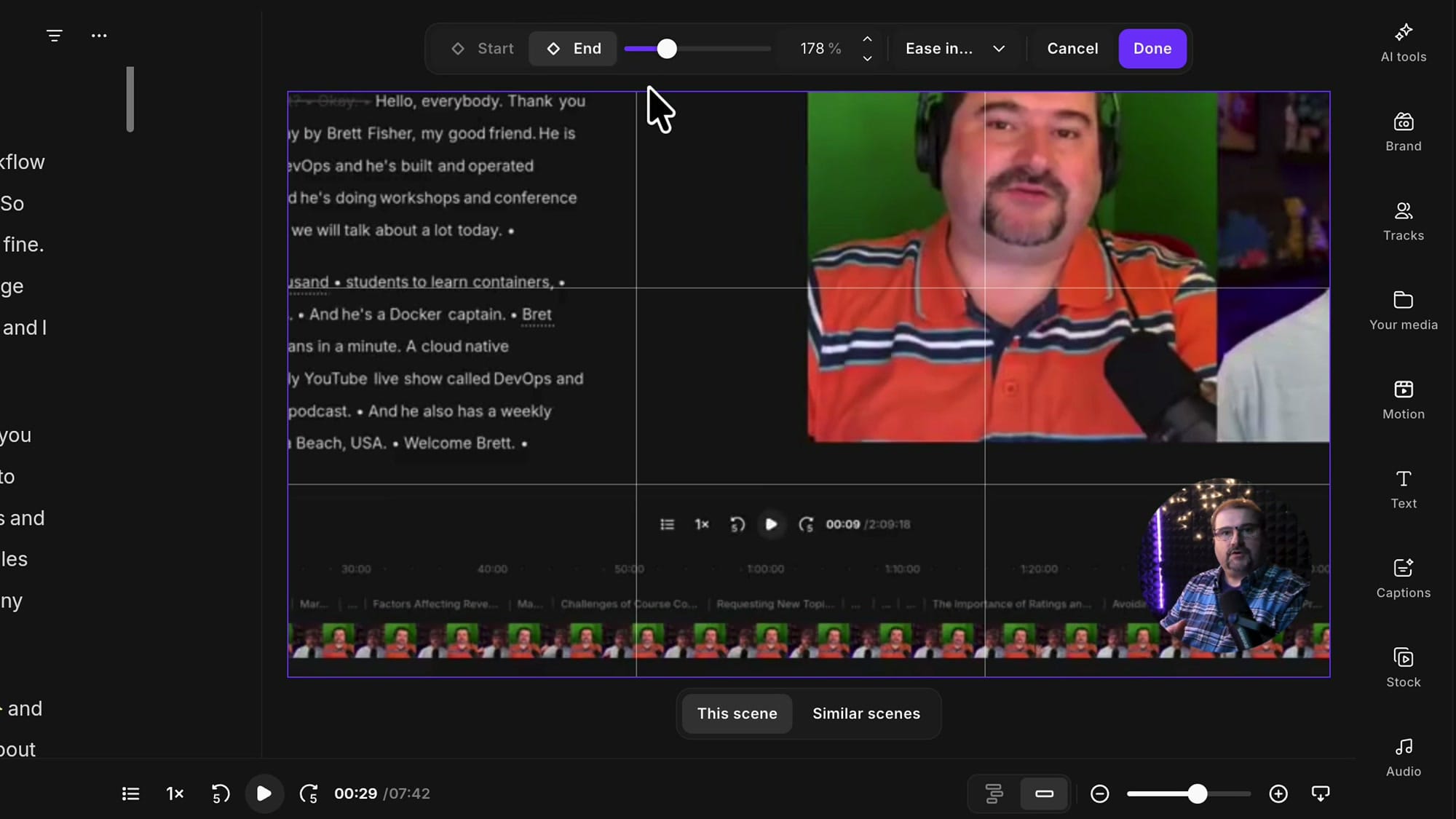The width and height of the screenshot is (1456, 819).
Task: Open Your media panel
Action: pyautogui.click(x=1403, y=311)
